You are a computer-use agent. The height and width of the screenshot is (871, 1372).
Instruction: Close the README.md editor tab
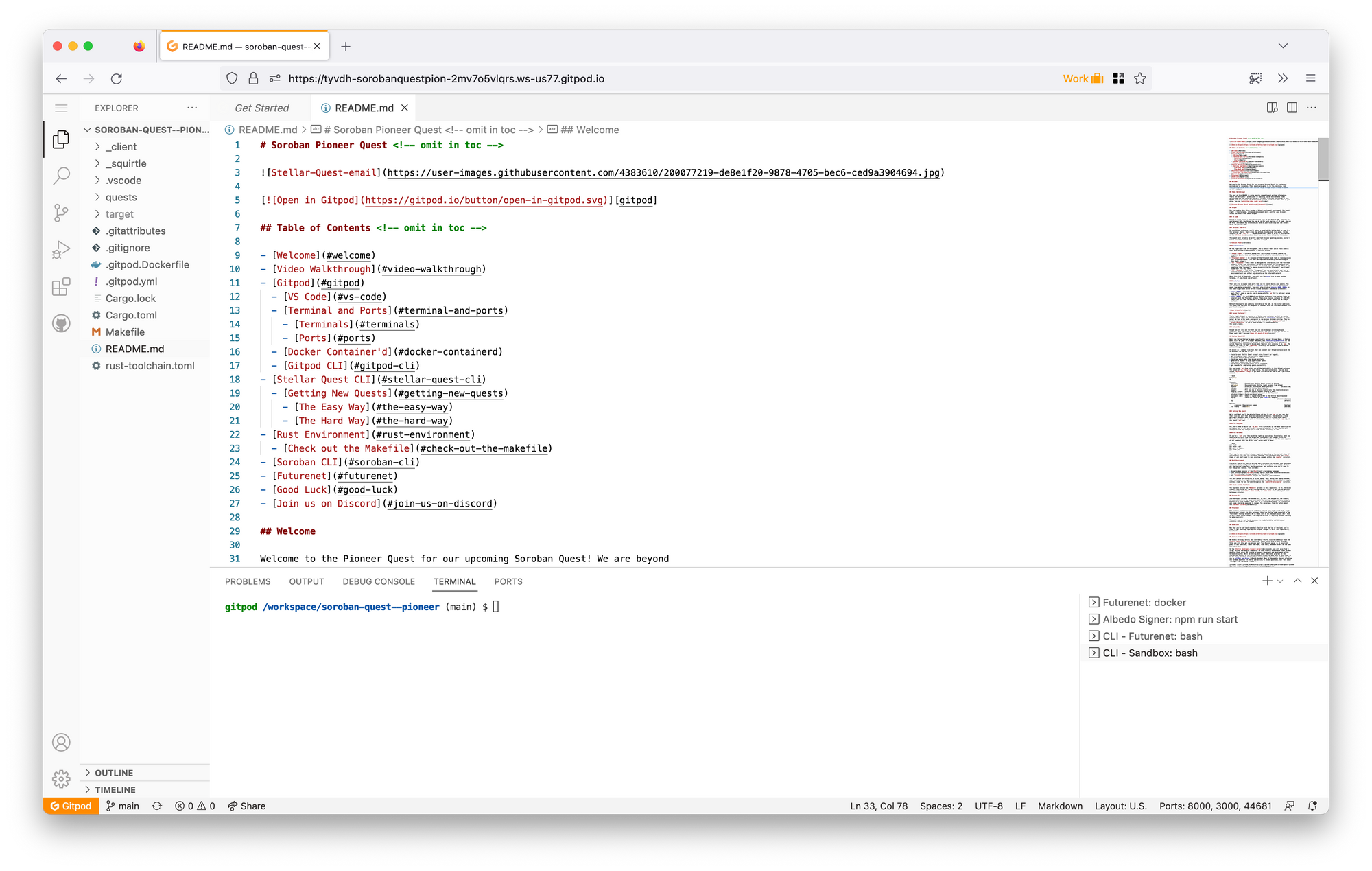click(x=405, y=108)
